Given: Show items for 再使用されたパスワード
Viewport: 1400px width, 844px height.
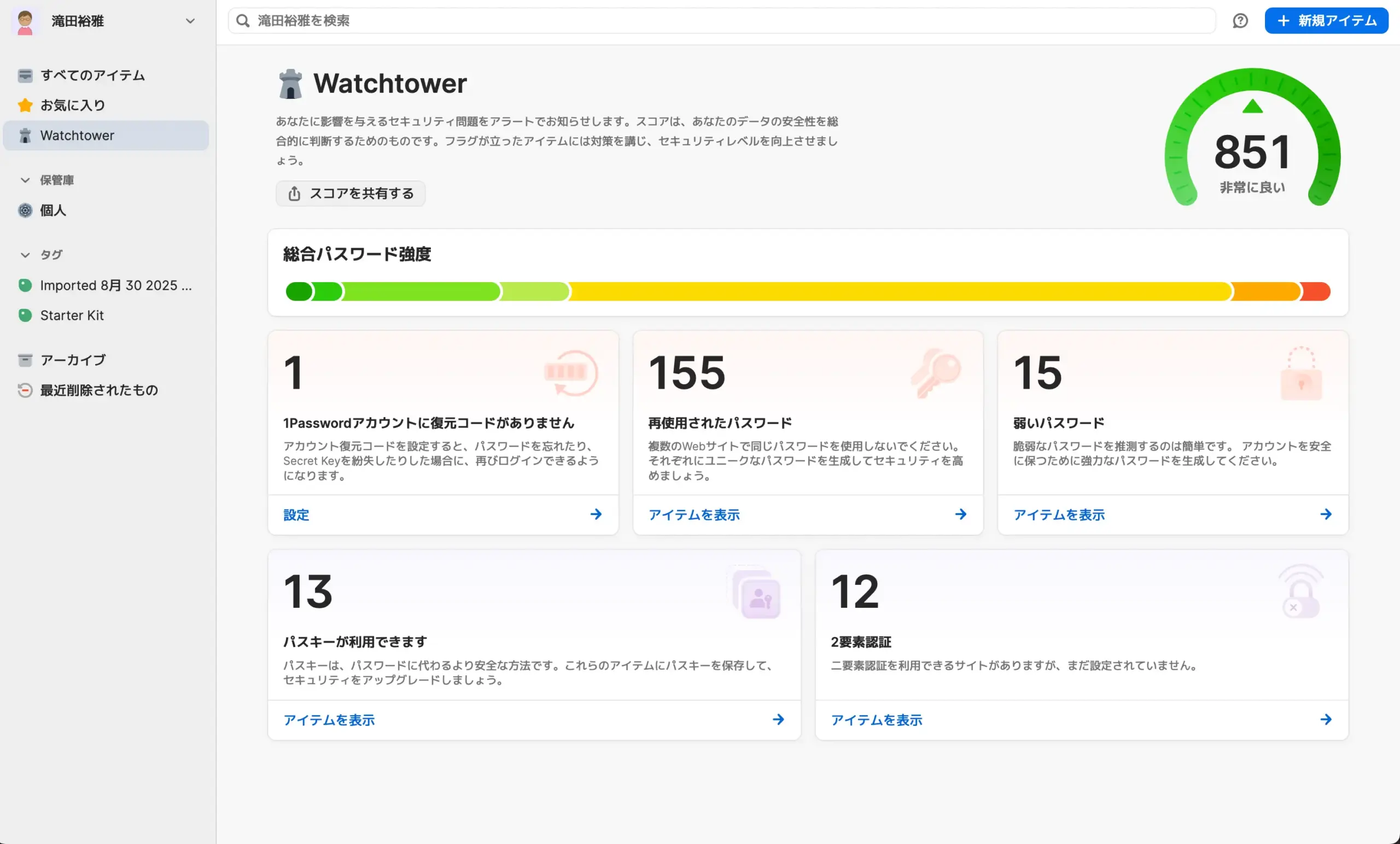Looking at the screenshot, I should [x=694, y=514].
